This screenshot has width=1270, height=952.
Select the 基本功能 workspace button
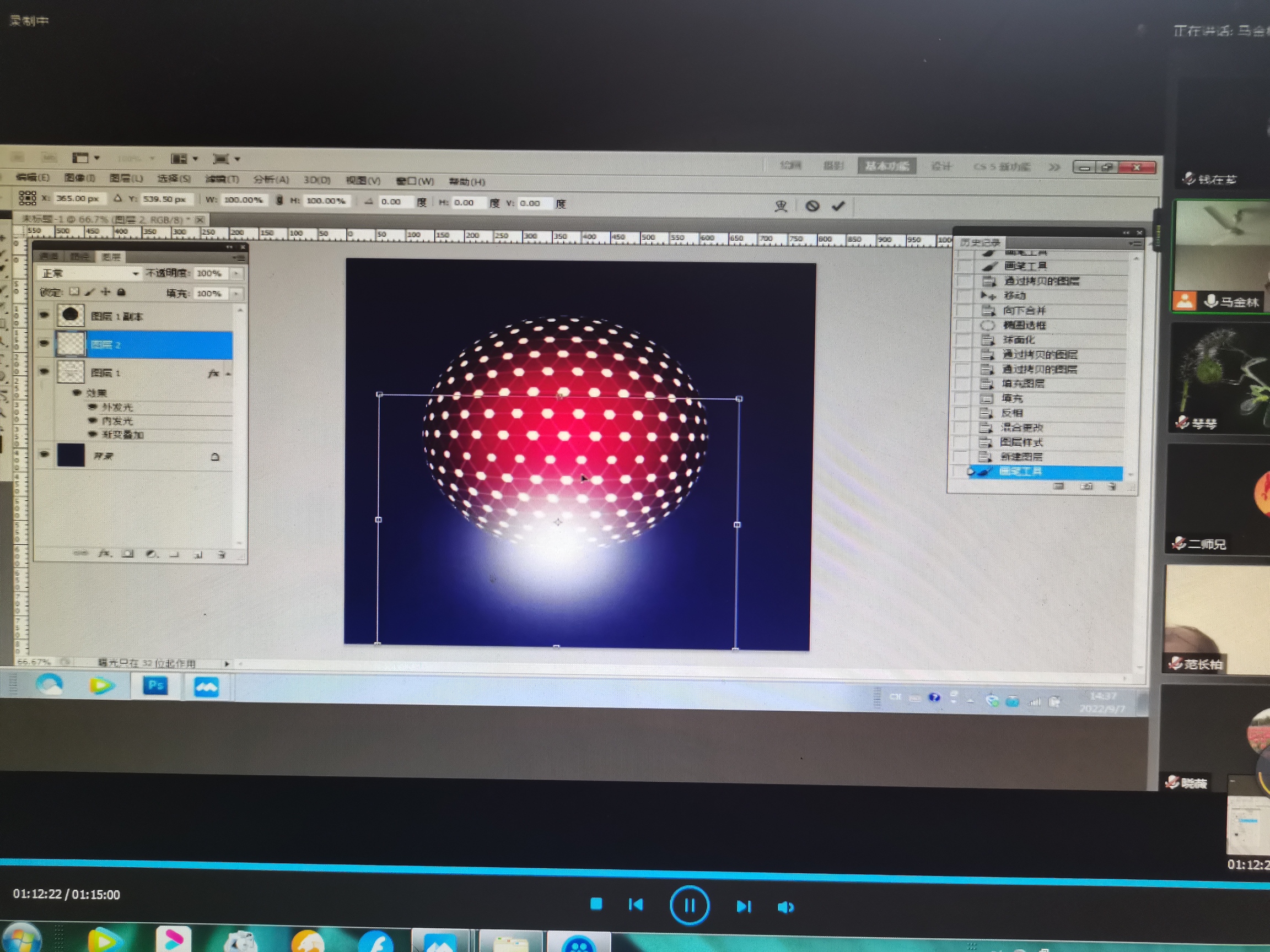point(887,166)
